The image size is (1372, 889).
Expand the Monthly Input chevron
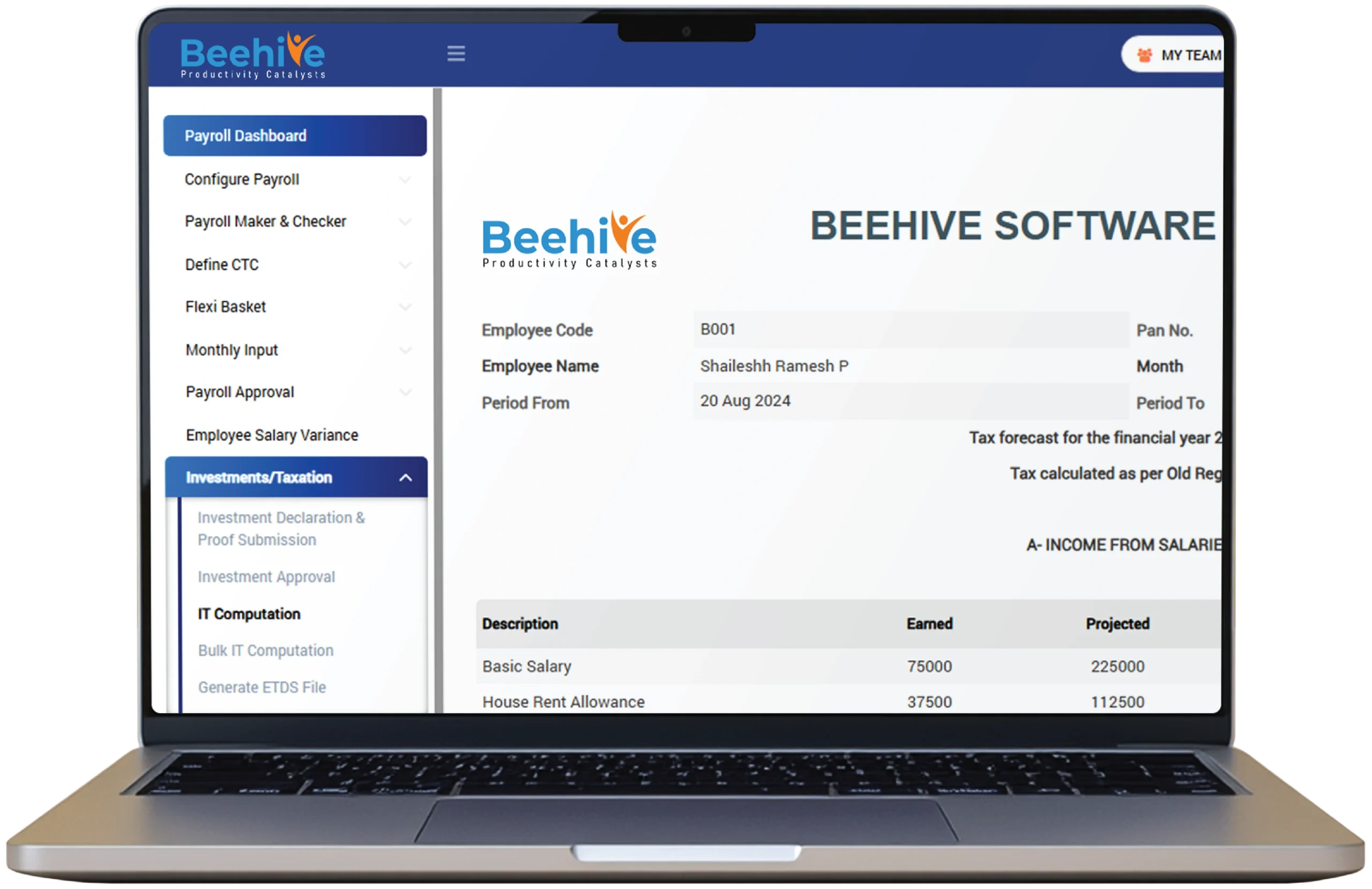405,350
